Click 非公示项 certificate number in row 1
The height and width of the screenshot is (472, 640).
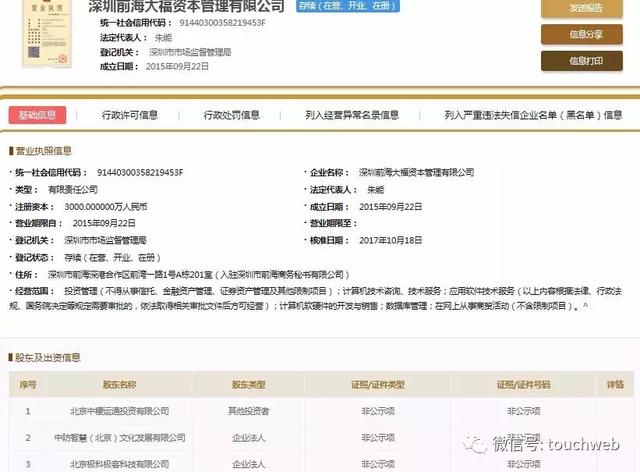[x=524, y=411]
